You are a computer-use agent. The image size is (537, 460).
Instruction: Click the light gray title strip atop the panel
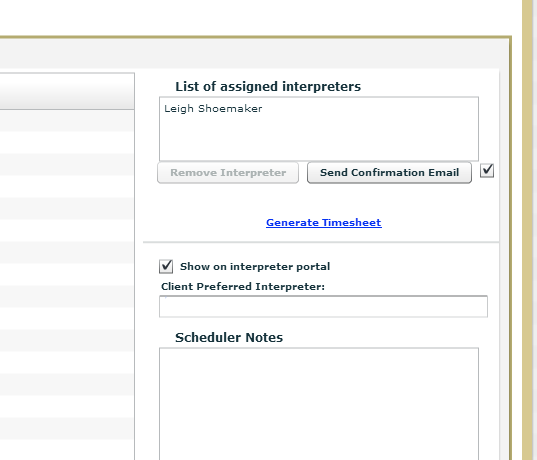pyautogui.click(x=254, y=53)
